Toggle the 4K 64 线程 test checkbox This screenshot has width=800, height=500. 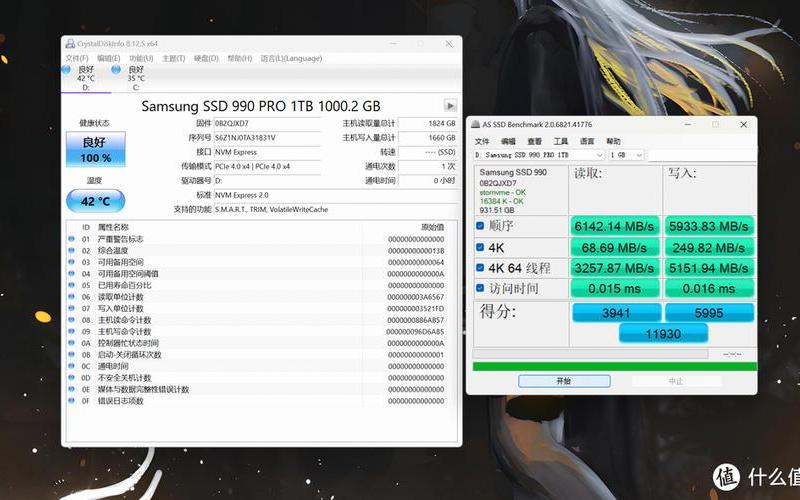(x=480, y=267)
